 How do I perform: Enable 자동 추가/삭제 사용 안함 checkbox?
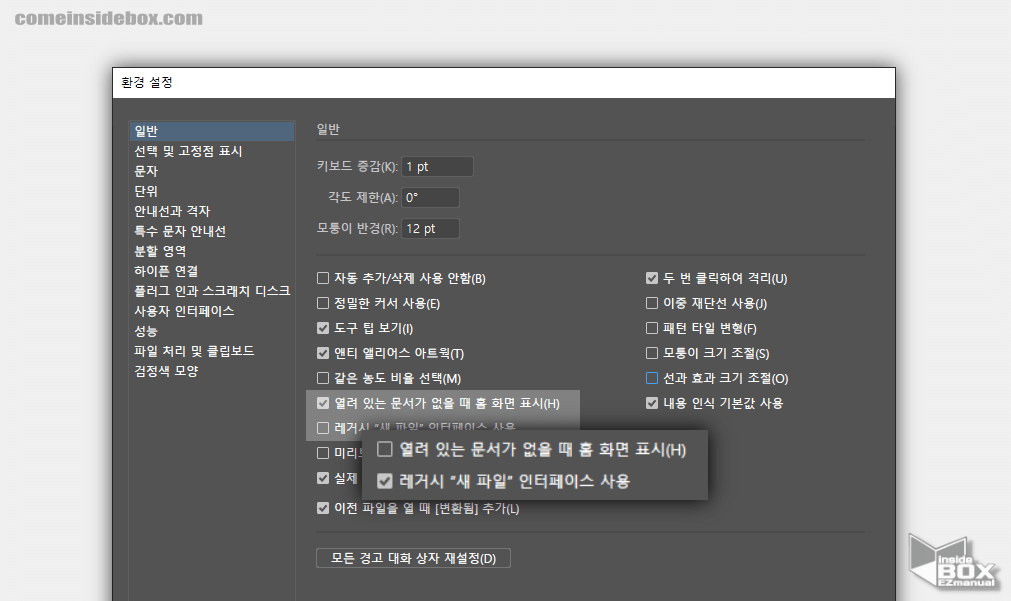point(323,279)
